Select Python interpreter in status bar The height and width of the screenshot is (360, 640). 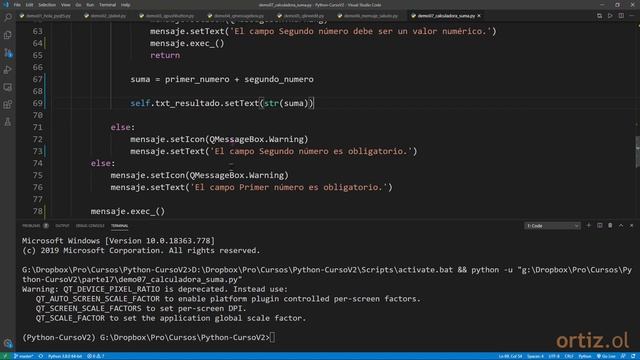point(65,356)
